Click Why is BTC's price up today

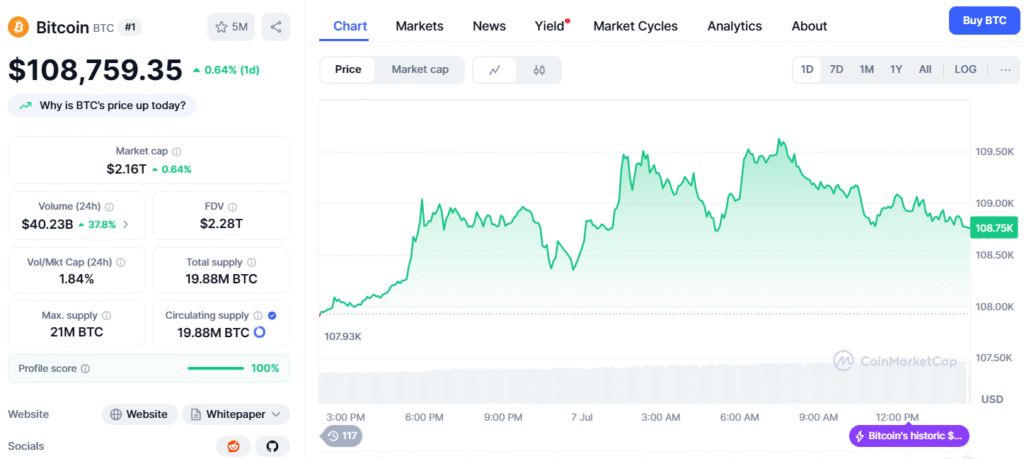point(102,105)
